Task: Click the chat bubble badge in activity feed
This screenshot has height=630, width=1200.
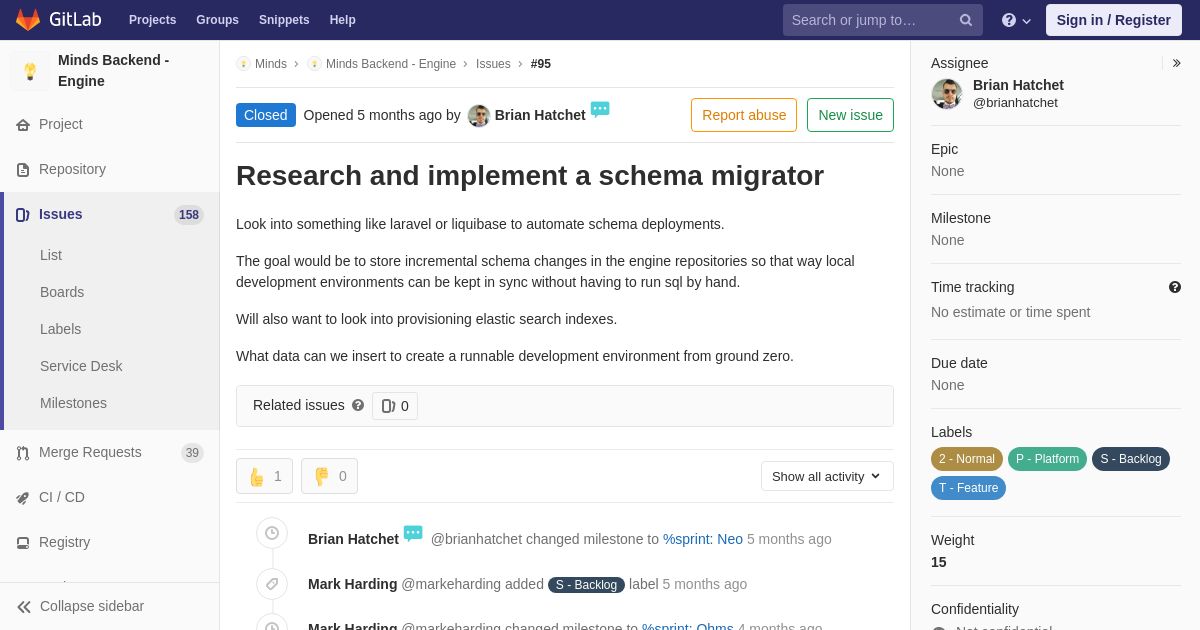Action: click(x=413, y=534)
